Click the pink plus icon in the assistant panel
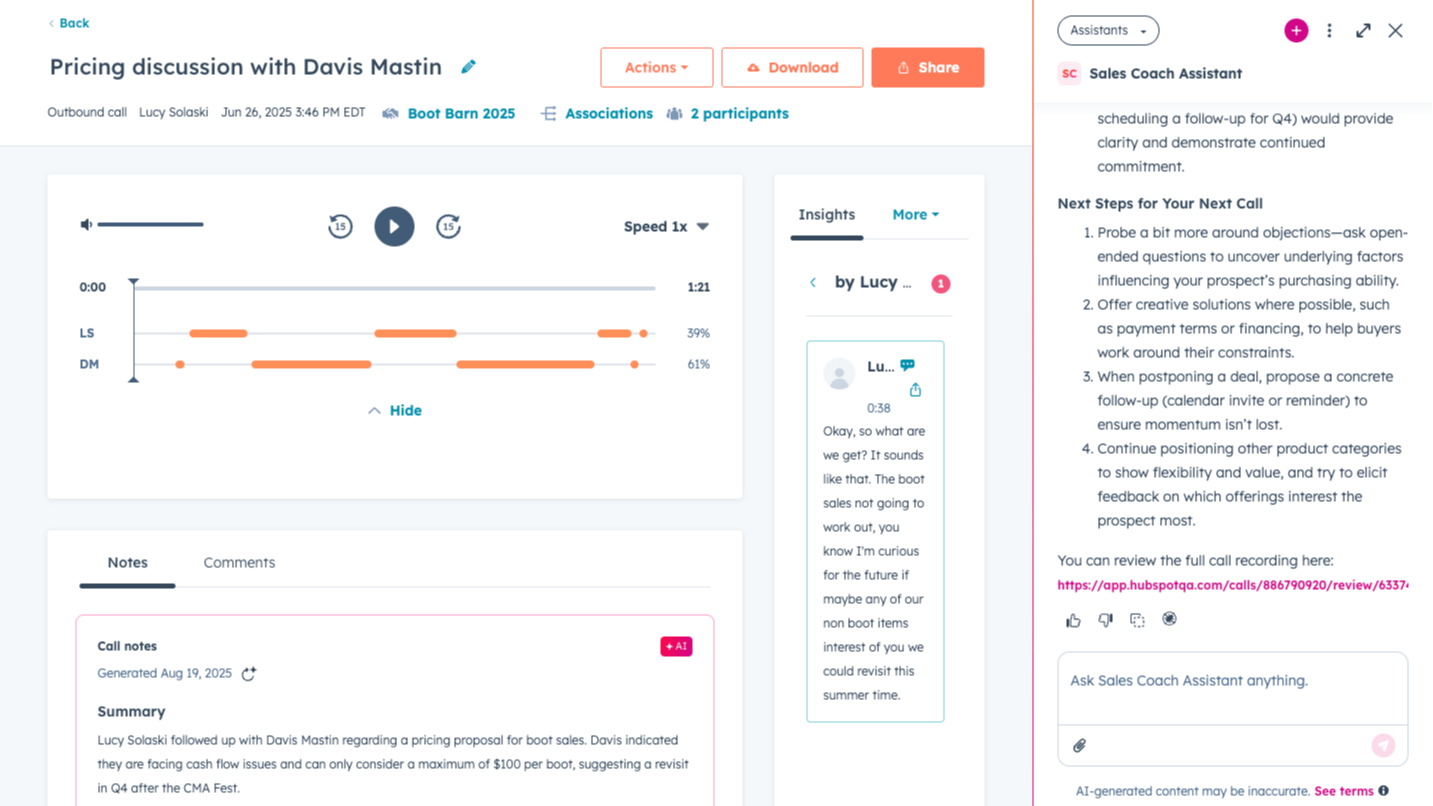The image size is (1433, 806). [x=1296, y=30]
